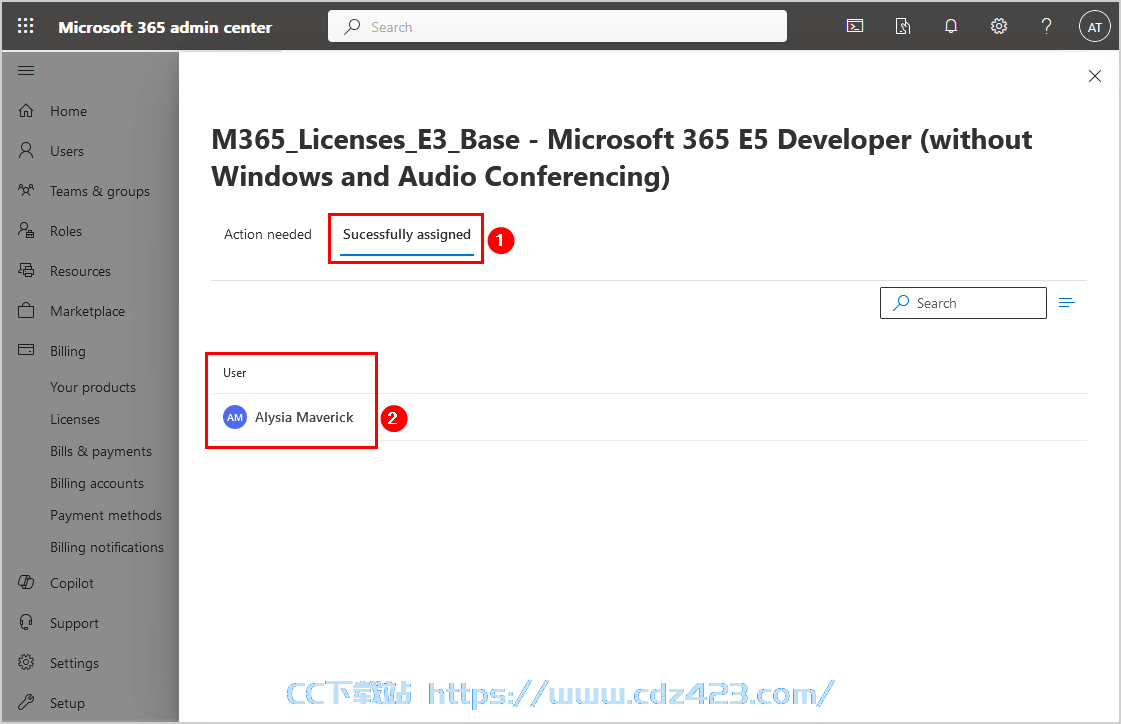Click the Roles icon in sidebar

(x=26, y=230)
